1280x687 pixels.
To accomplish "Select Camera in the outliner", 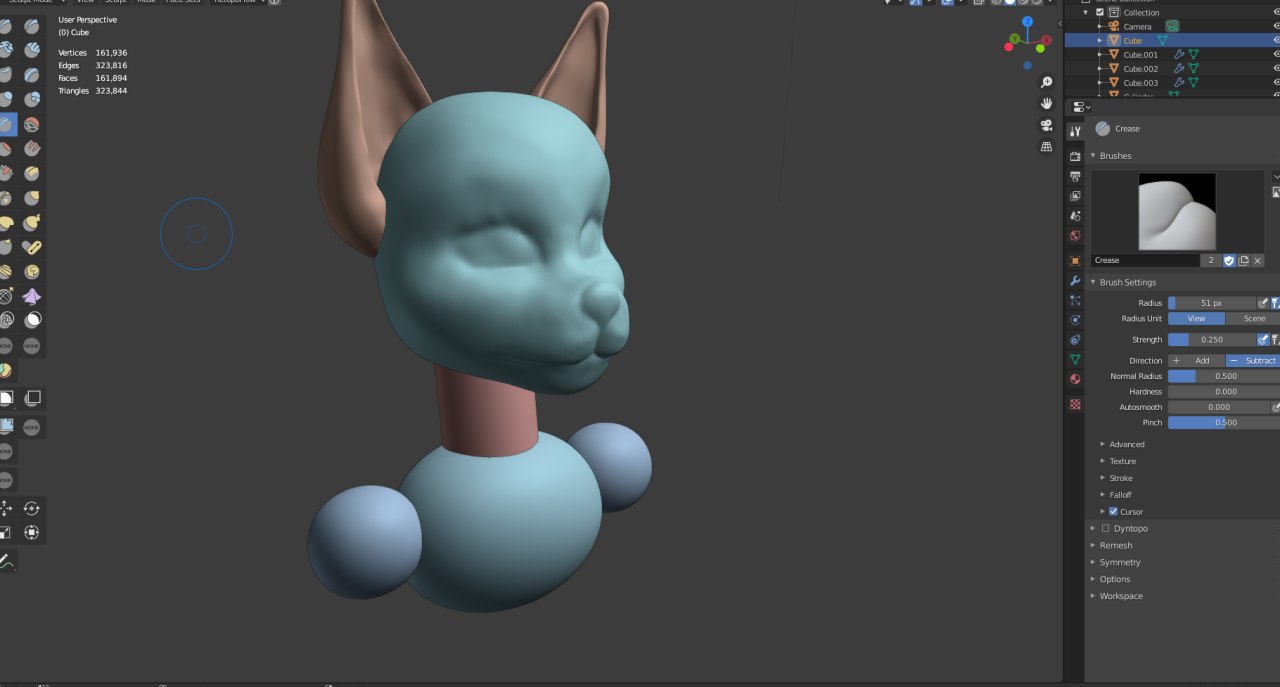I will click(x=1137, y=26).
